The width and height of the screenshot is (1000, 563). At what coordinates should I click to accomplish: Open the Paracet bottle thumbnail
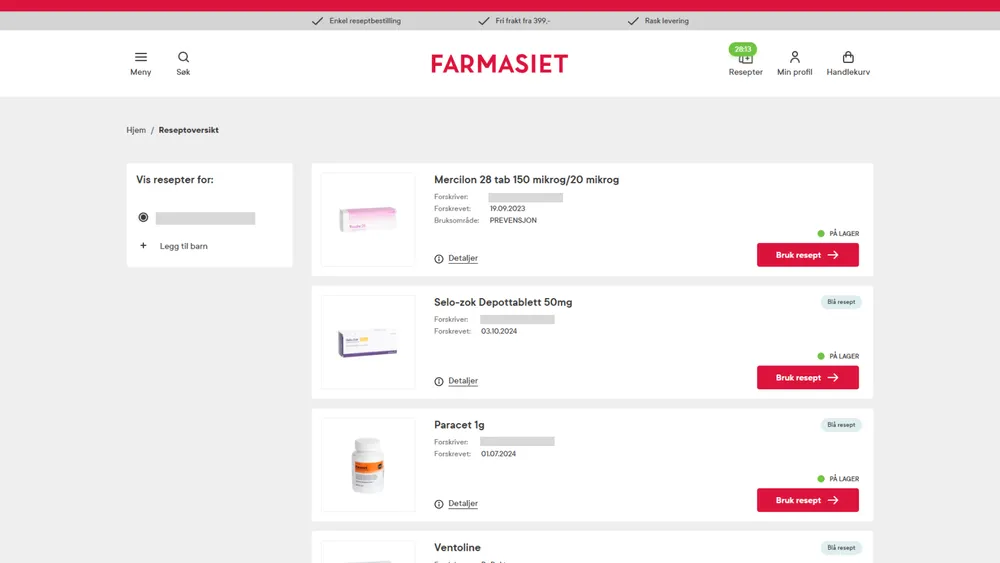point(368,465)
